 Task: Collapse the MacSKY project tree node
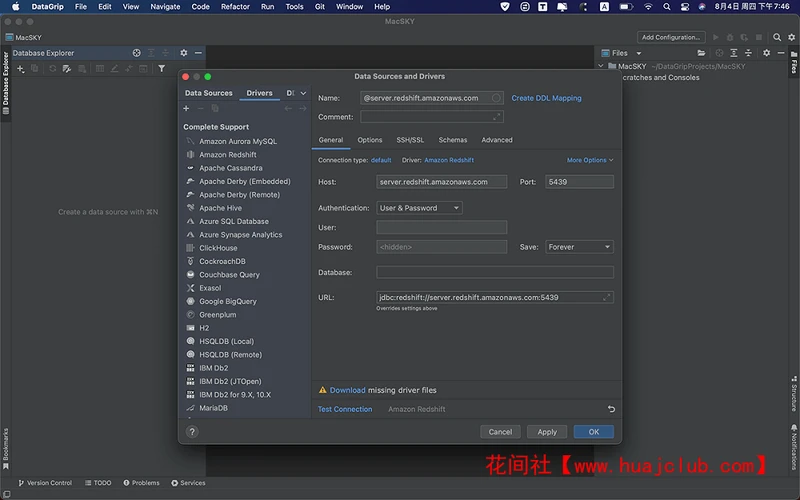[x=601, y=66]
